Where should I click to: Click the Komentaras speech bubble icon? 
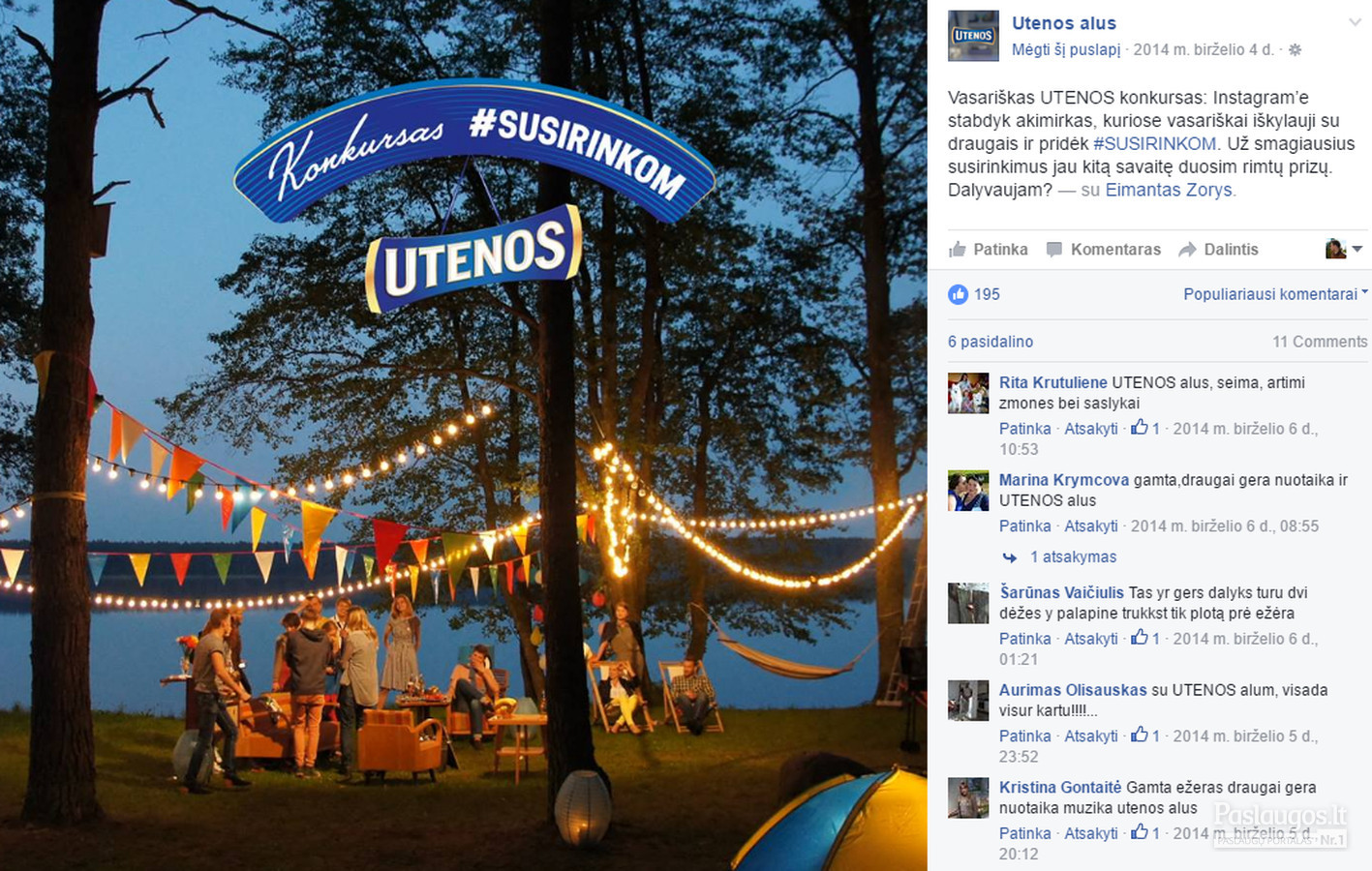tap(1054, 250)
